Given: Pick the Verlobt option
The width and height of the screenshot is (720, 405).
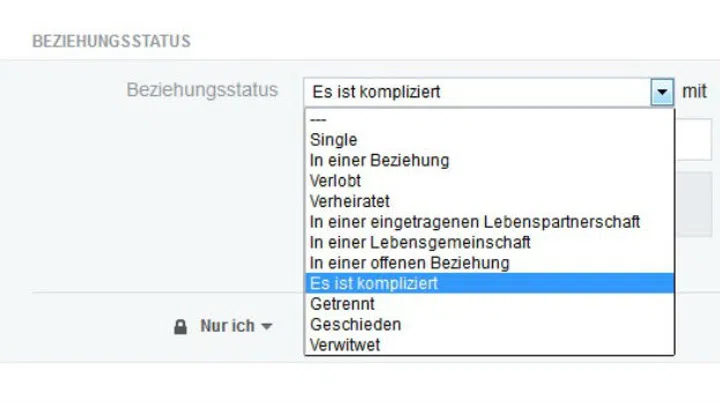Looking at the screenshot, I should pyautogui.click(x=489, y=181).
